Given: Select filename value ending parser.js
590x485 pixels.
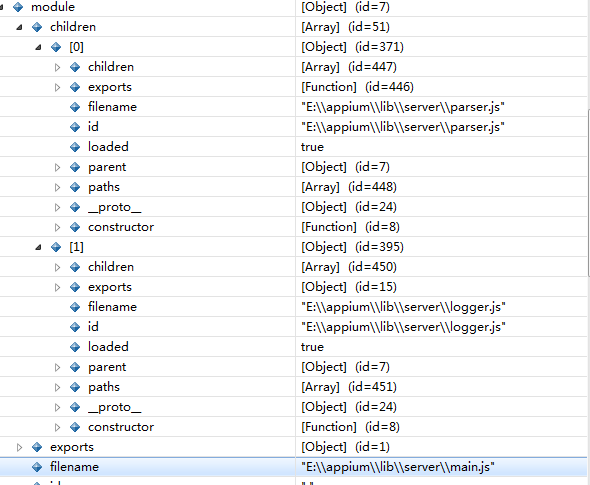Looking at the screenshot, I should click(403, 107).
